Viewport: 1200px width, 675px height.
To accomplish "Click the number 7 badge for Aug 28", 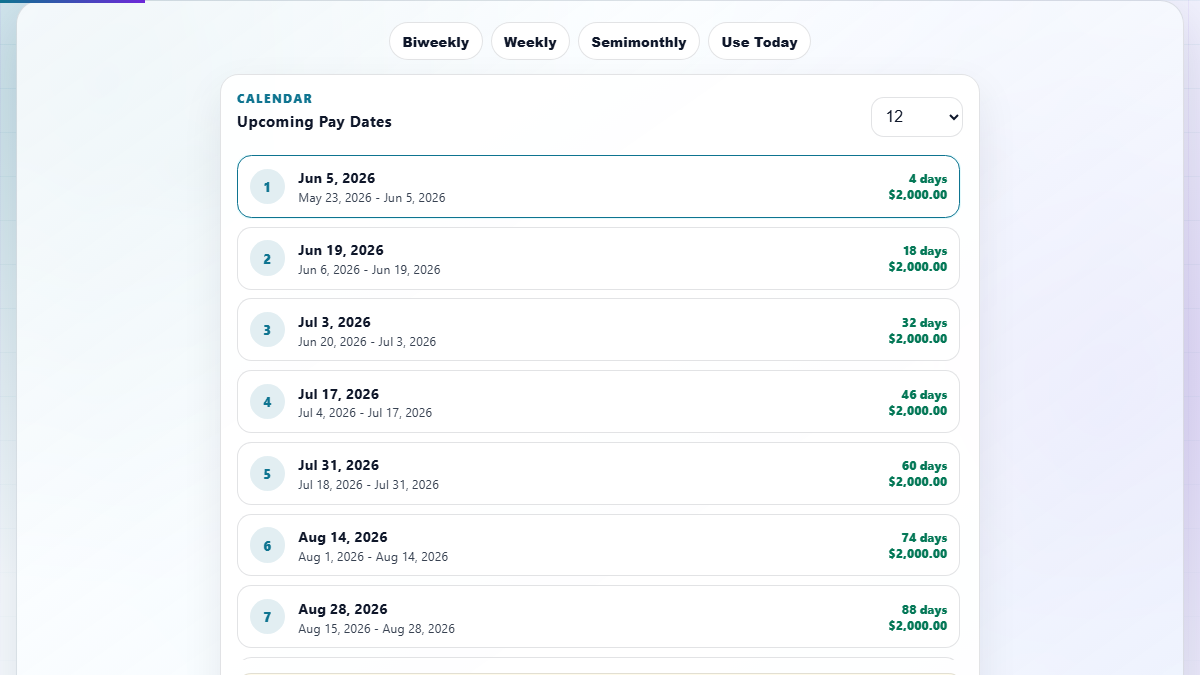I will click(267, 617).
